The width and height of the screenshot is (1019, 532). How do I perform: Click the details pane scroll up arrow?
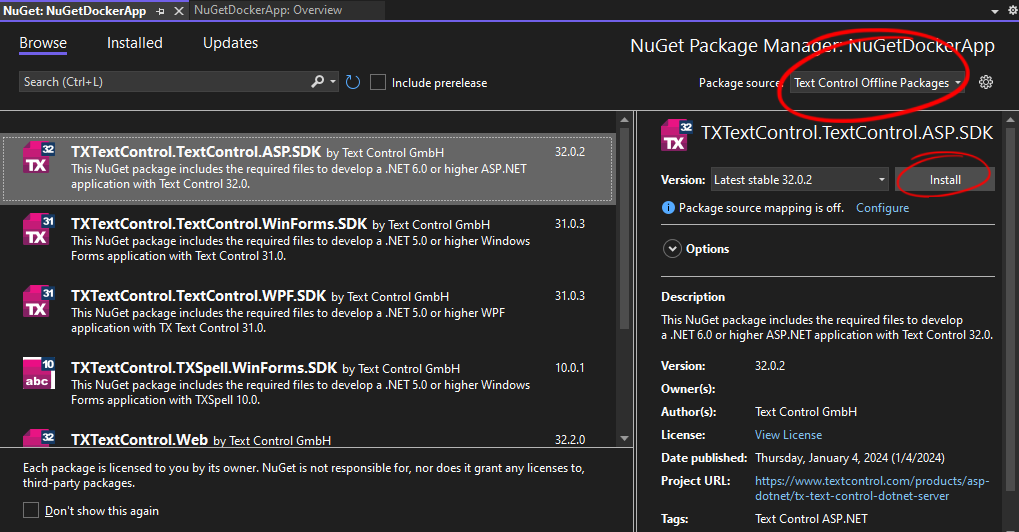(1011, 120)
